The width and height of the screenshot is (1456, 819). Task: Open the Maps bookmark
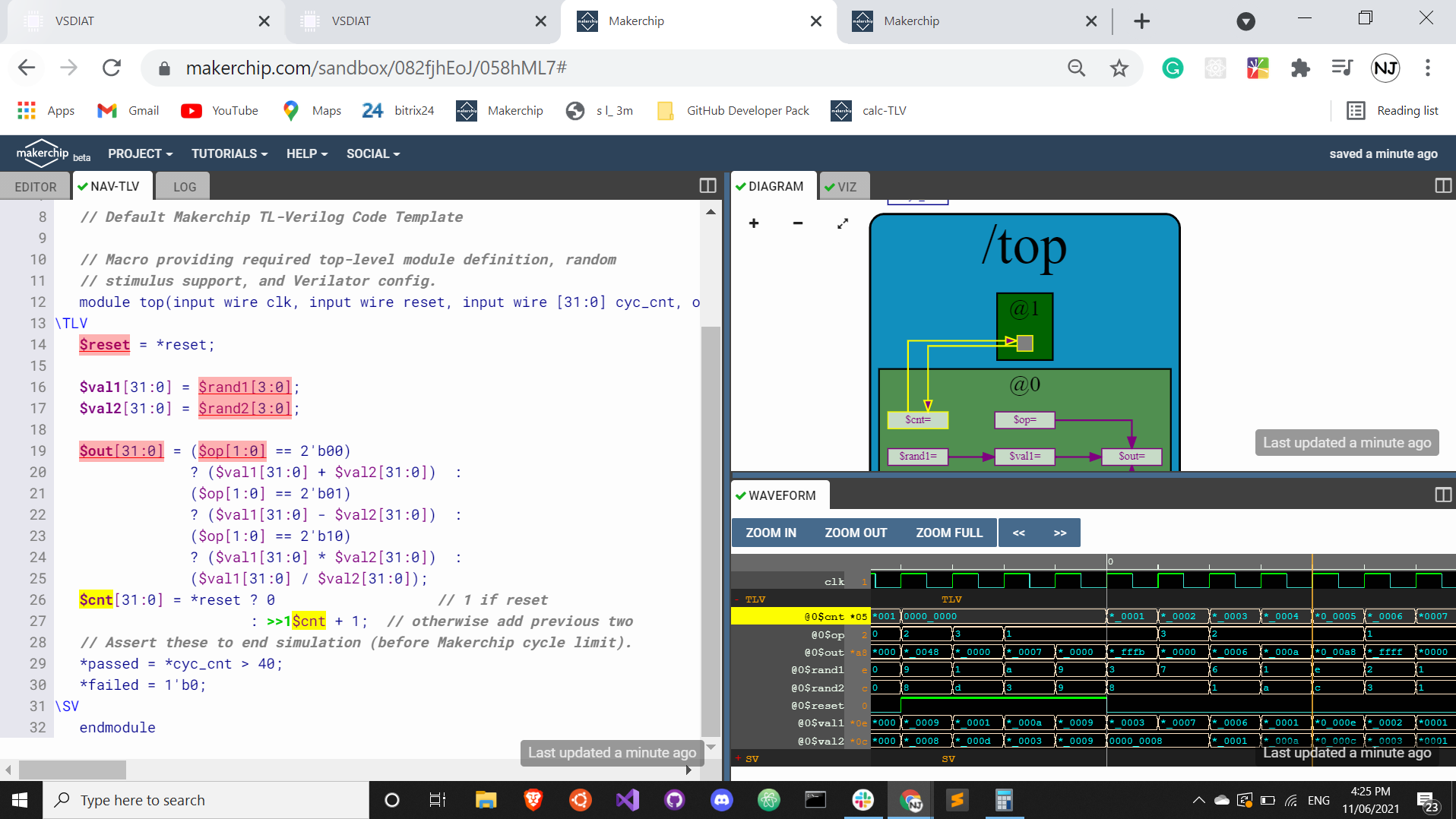pyautogui.click(x=312, y=111)
